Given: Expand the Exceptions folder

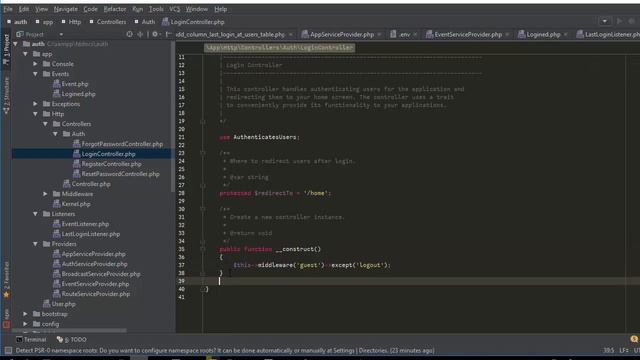Looking at the screenshot, I should [x=36, y=104].
